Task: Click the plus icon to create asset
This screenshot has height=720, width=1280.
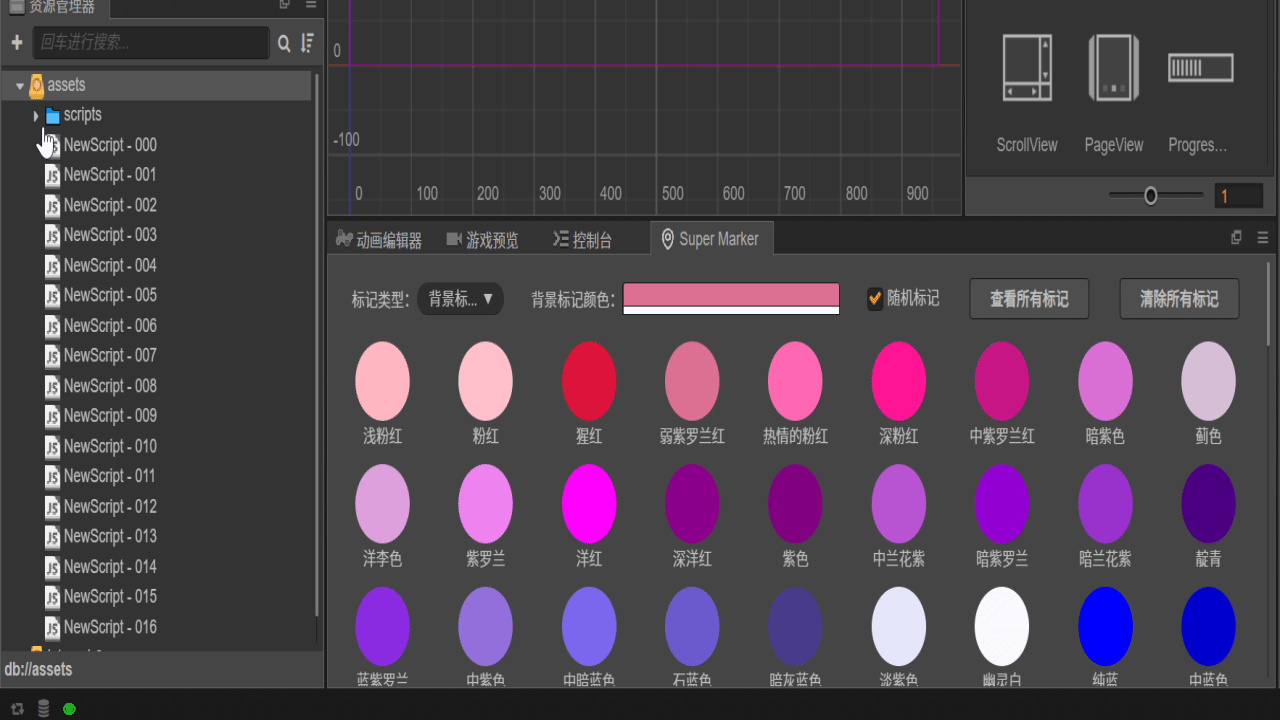Action: (x=16, y=42)
